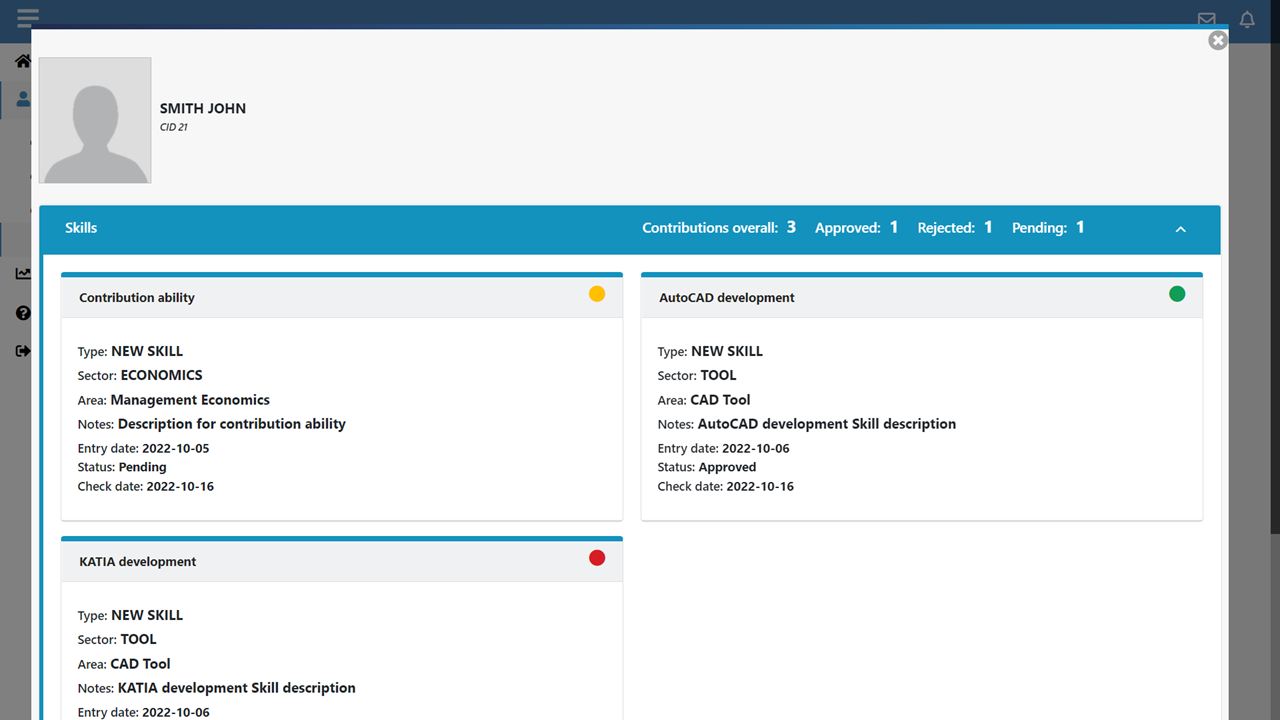Click the sign-out sidebar icon
This screenshot has width=1280, height=720.
coord(22,351)
